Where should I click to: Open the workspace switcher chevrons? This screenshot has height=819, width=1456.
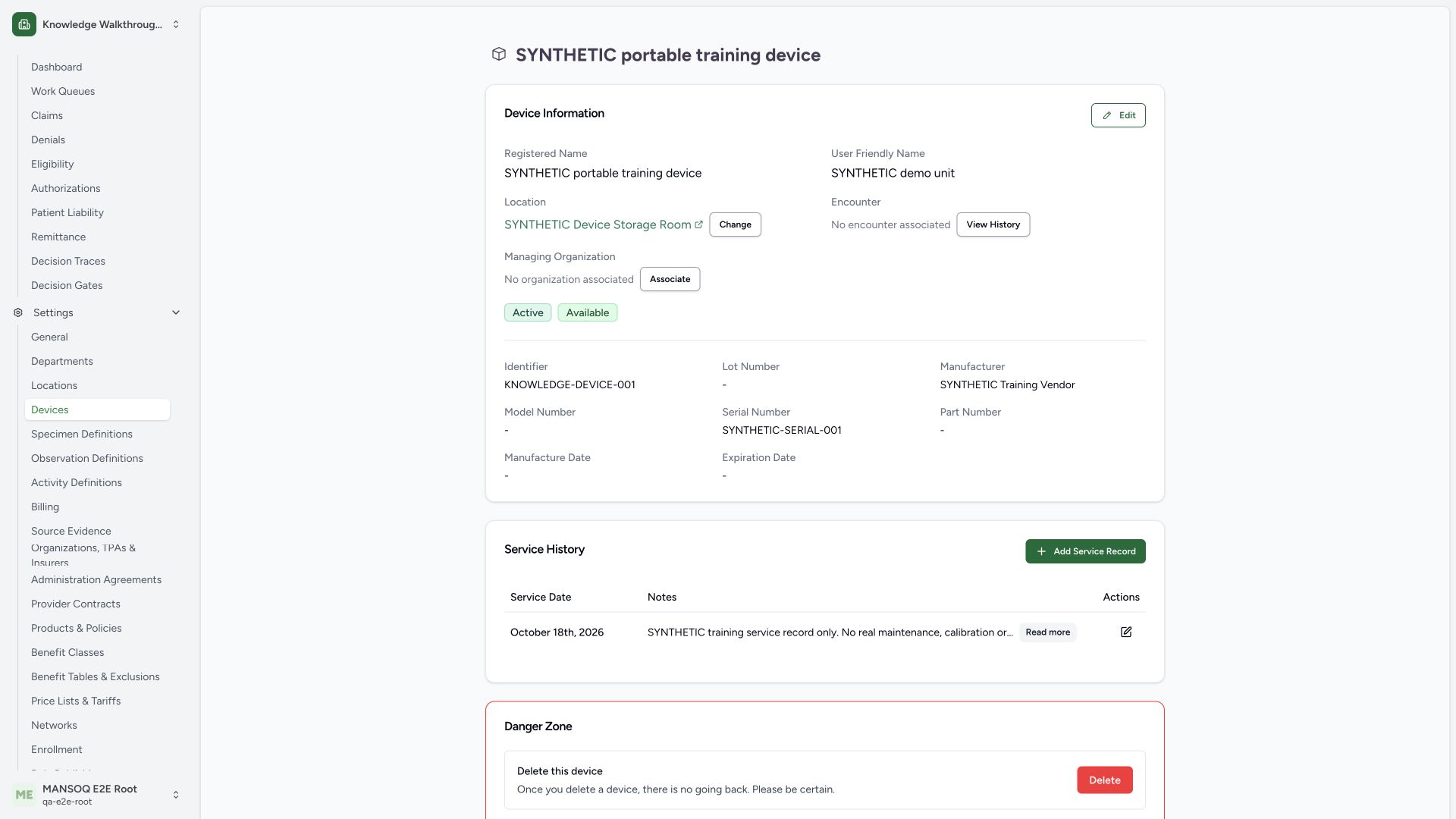[176, 24]
